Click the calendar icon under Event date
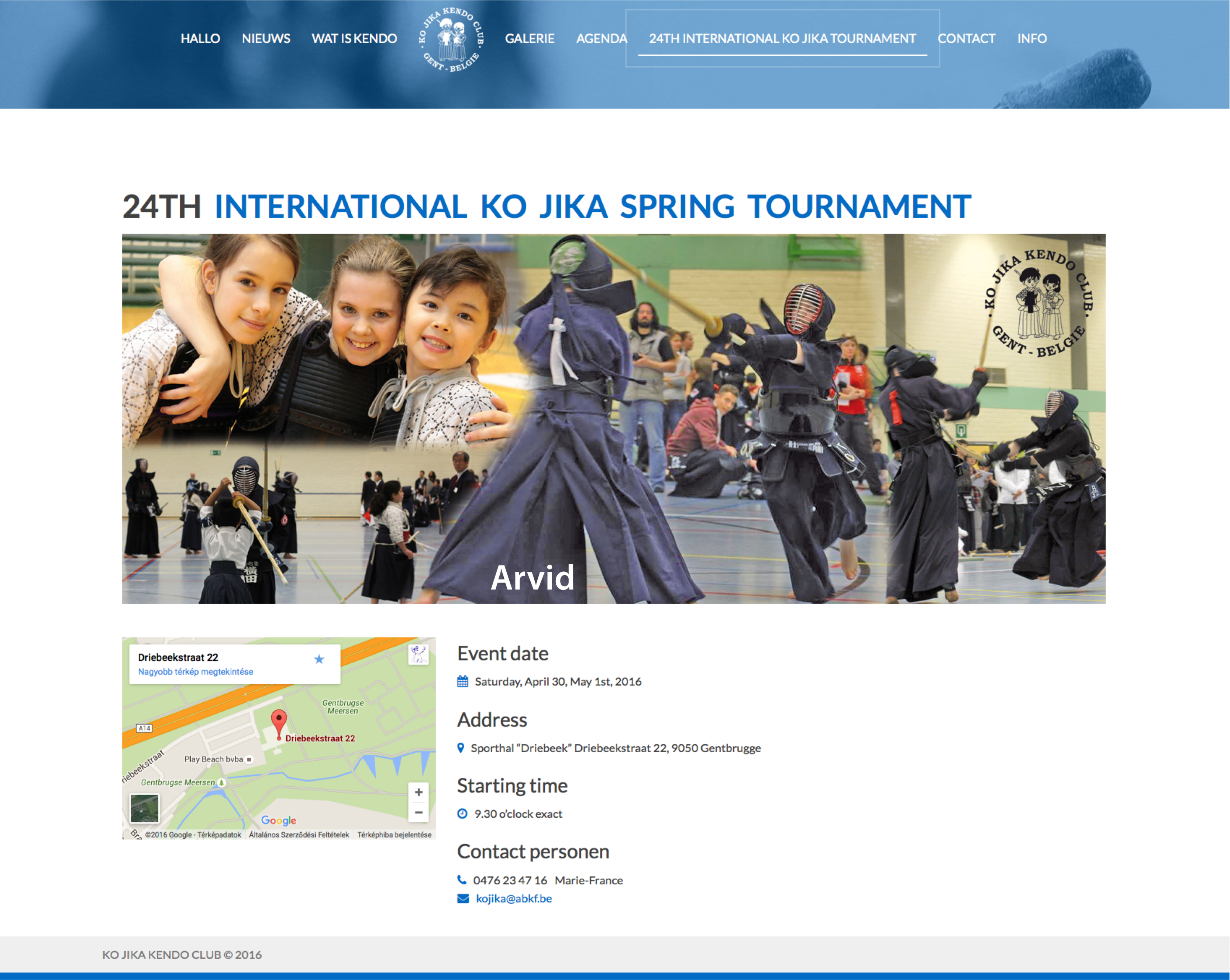This screenshot has width=1230, height=980. 463,681
